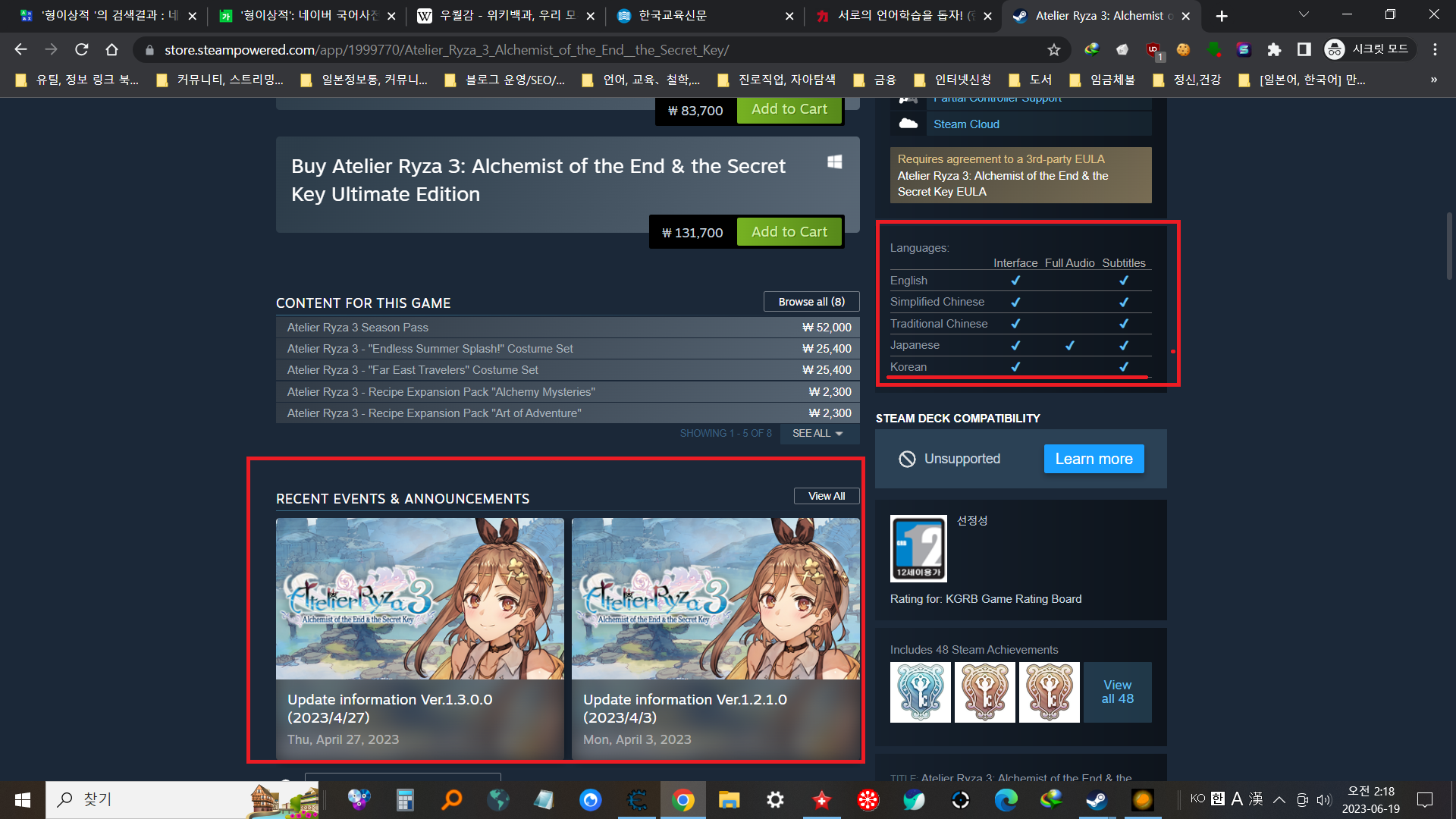Viewport: 1456px width, 819px height.
Task: Click the Windows taskbar search box
Action: [182, 799]
